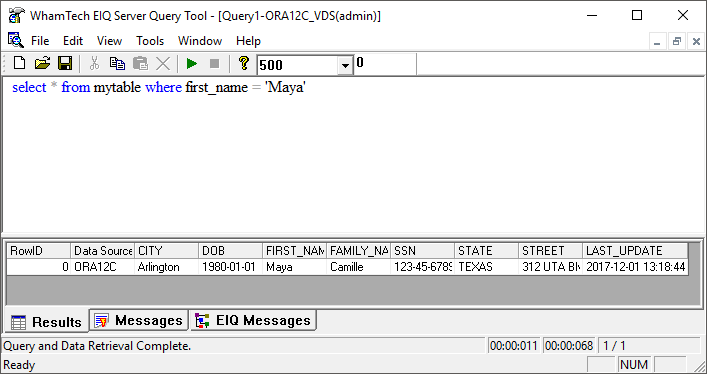Viewport: 707px width, 374px height.
Task: Click the STREET column header
Action: pos(551,251)
